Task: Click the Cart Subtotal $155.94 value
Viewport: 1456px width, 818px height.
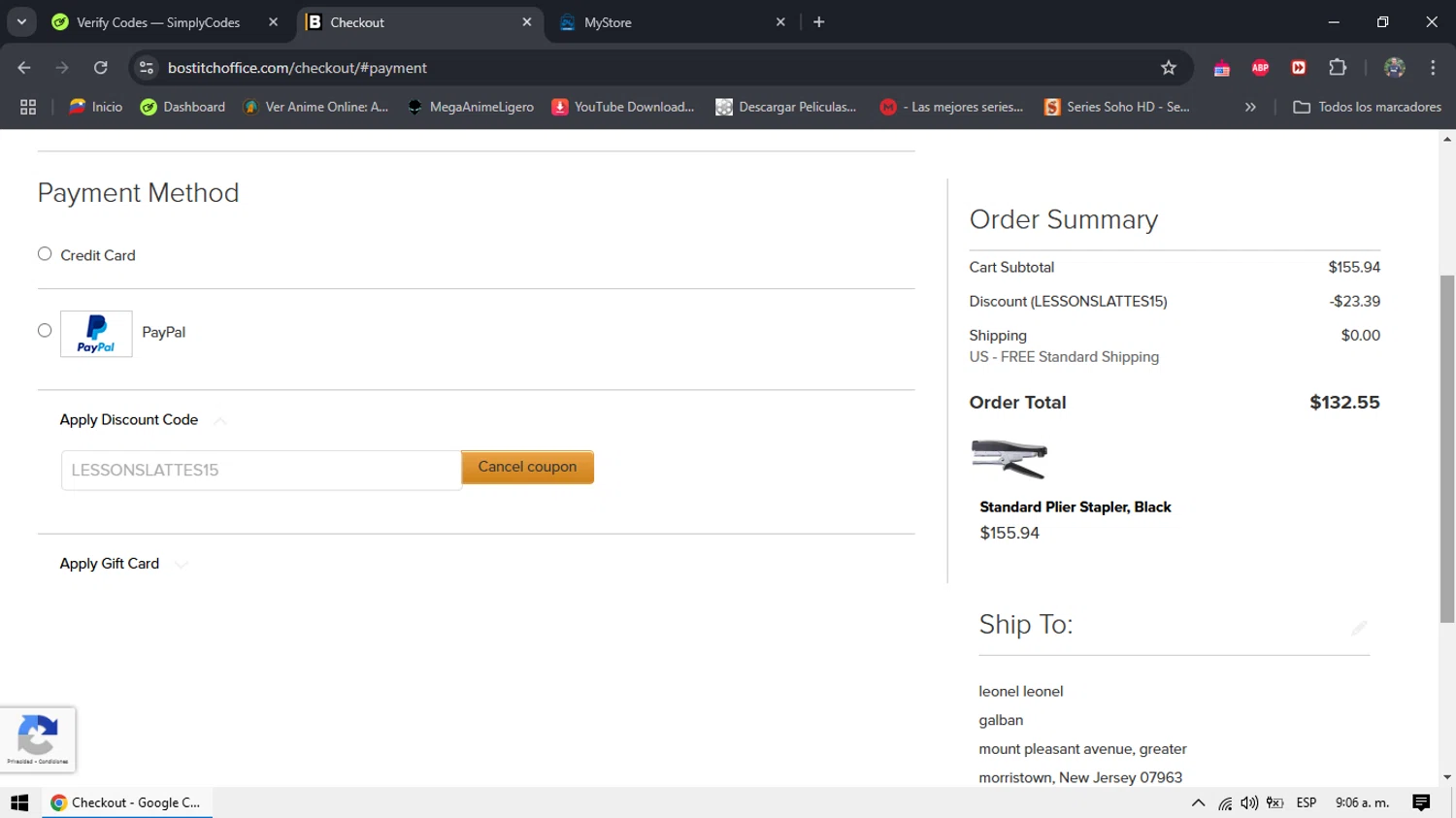Action: point(1354,268)
